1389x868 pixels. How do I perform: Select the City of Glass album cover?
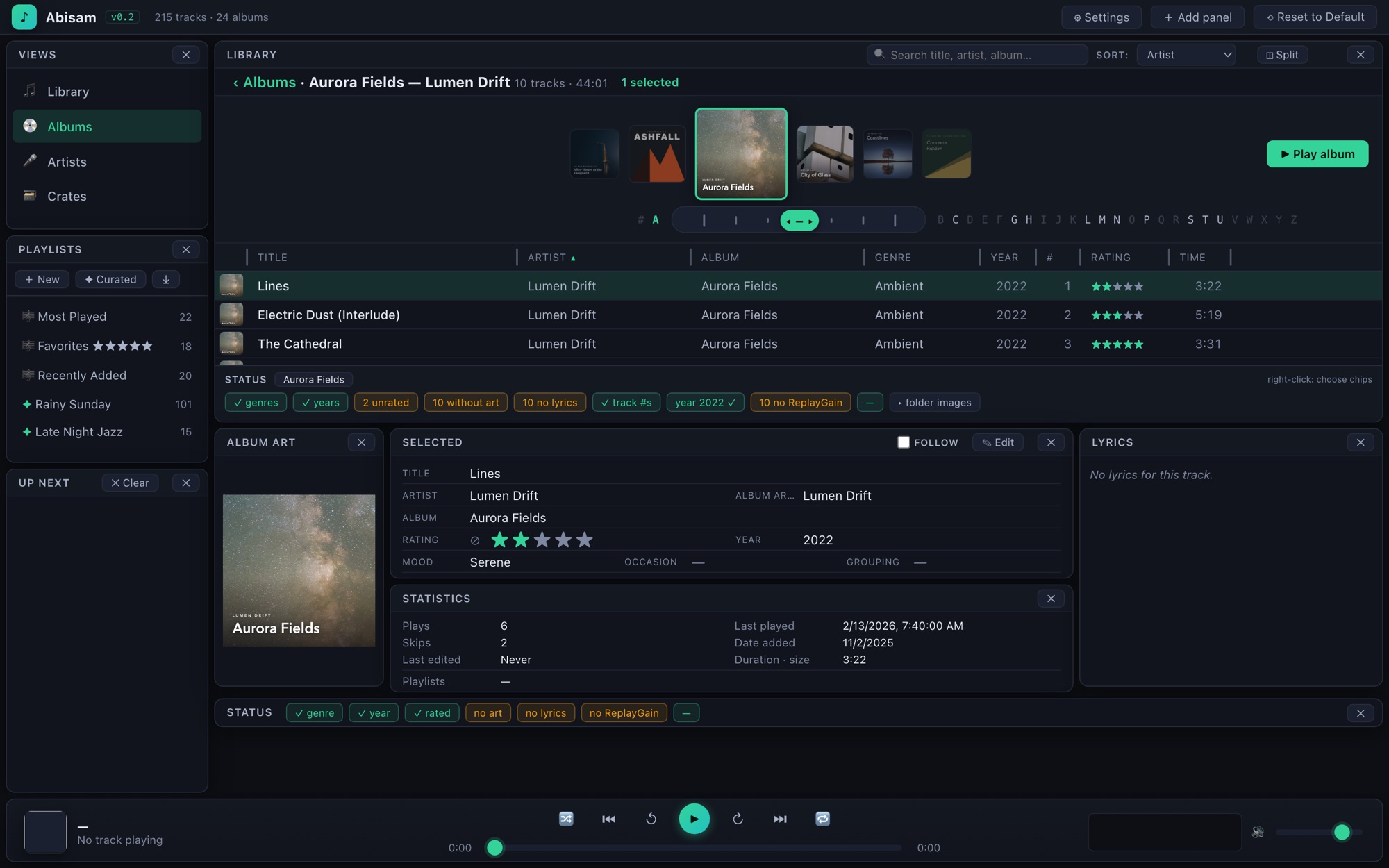pos(824,153)
